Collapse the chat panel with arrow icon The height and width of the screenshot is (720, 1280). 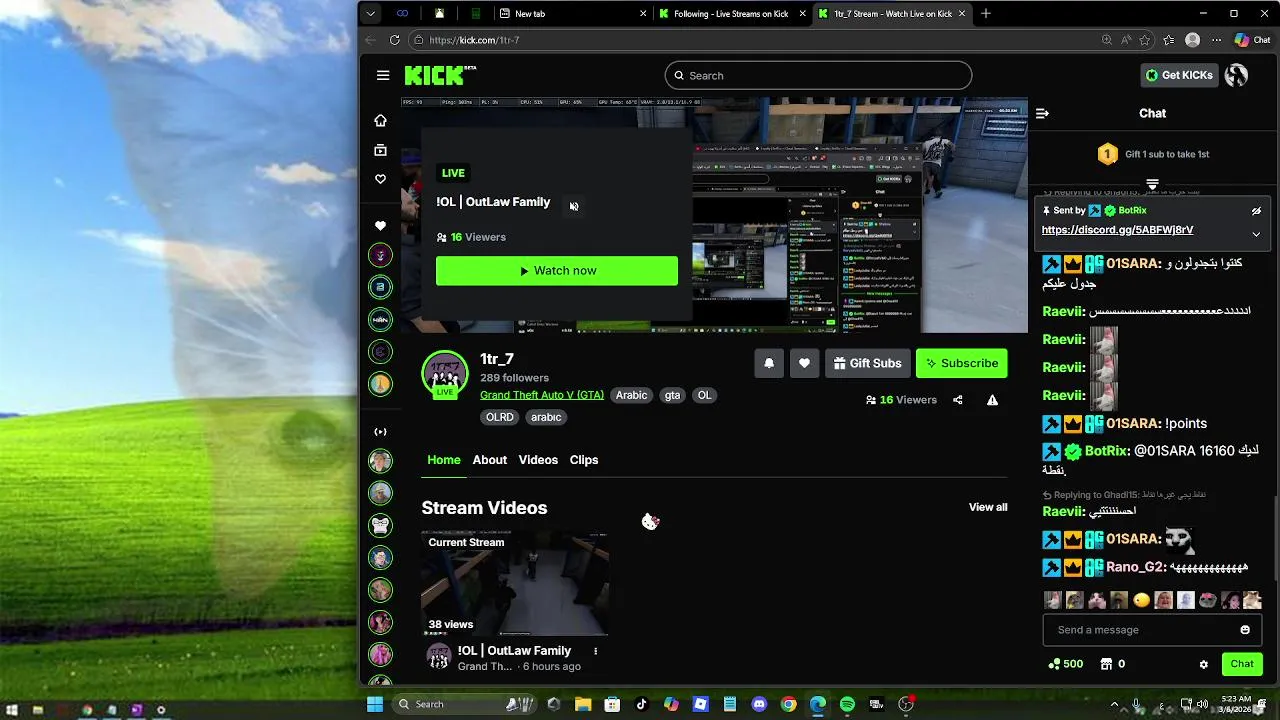tap(1042, 113)
